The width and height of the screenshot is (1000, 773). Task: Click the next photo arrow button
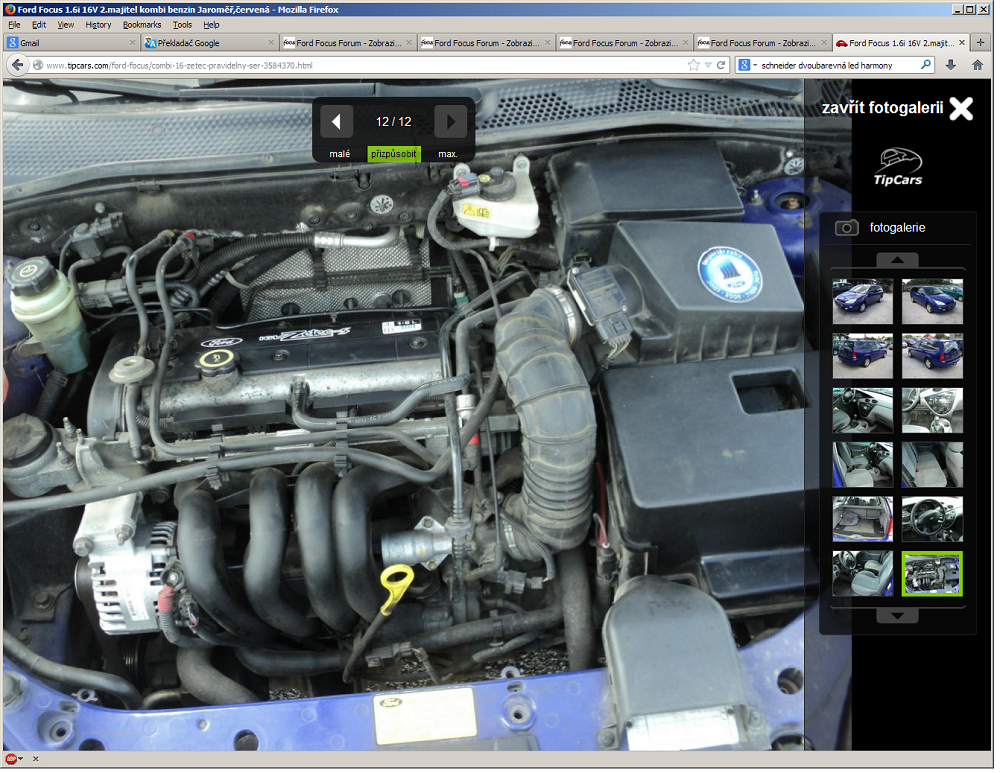(x=451, y=122)
